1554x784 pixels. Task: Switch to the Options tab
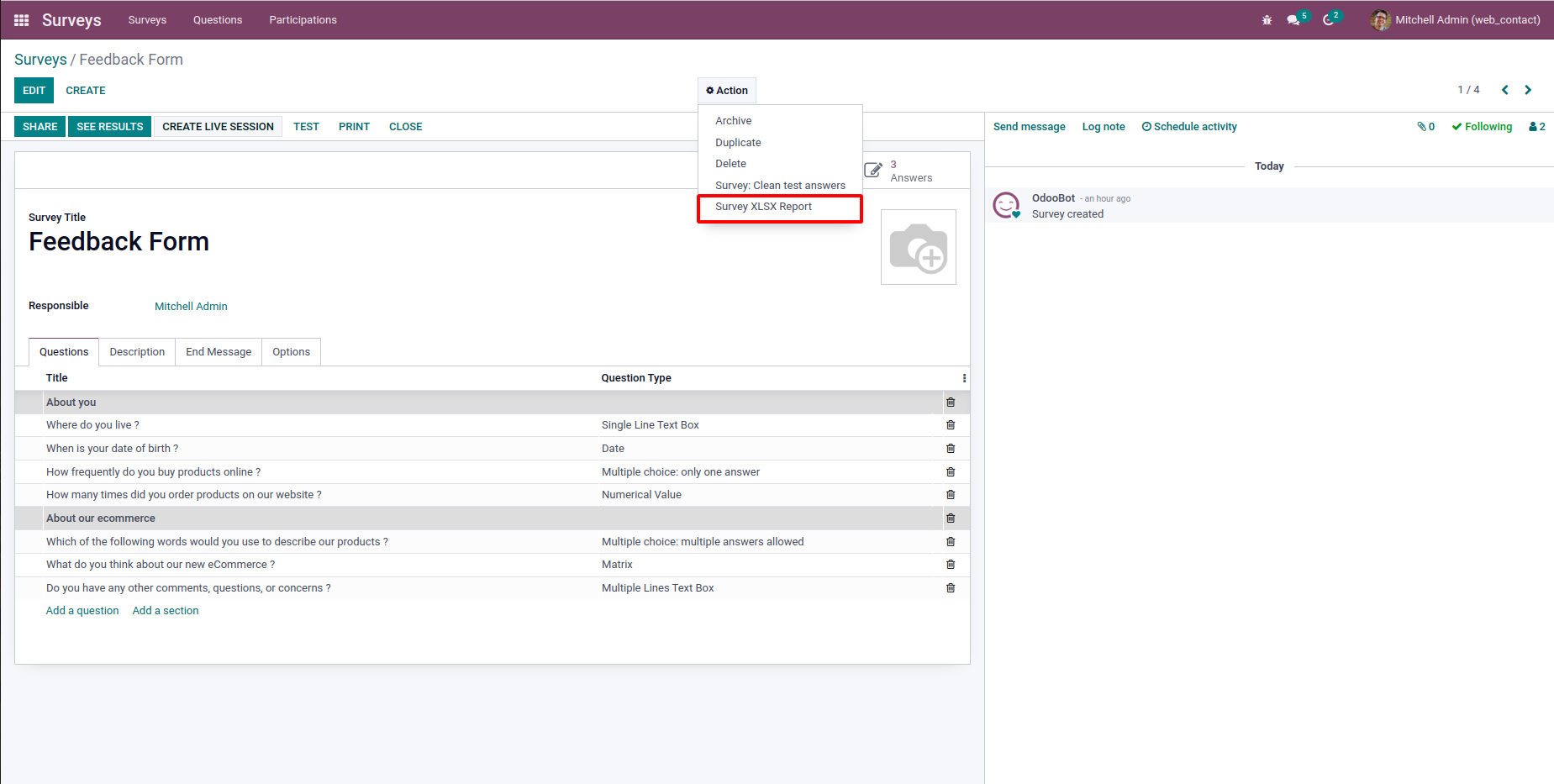coord(291,352)
